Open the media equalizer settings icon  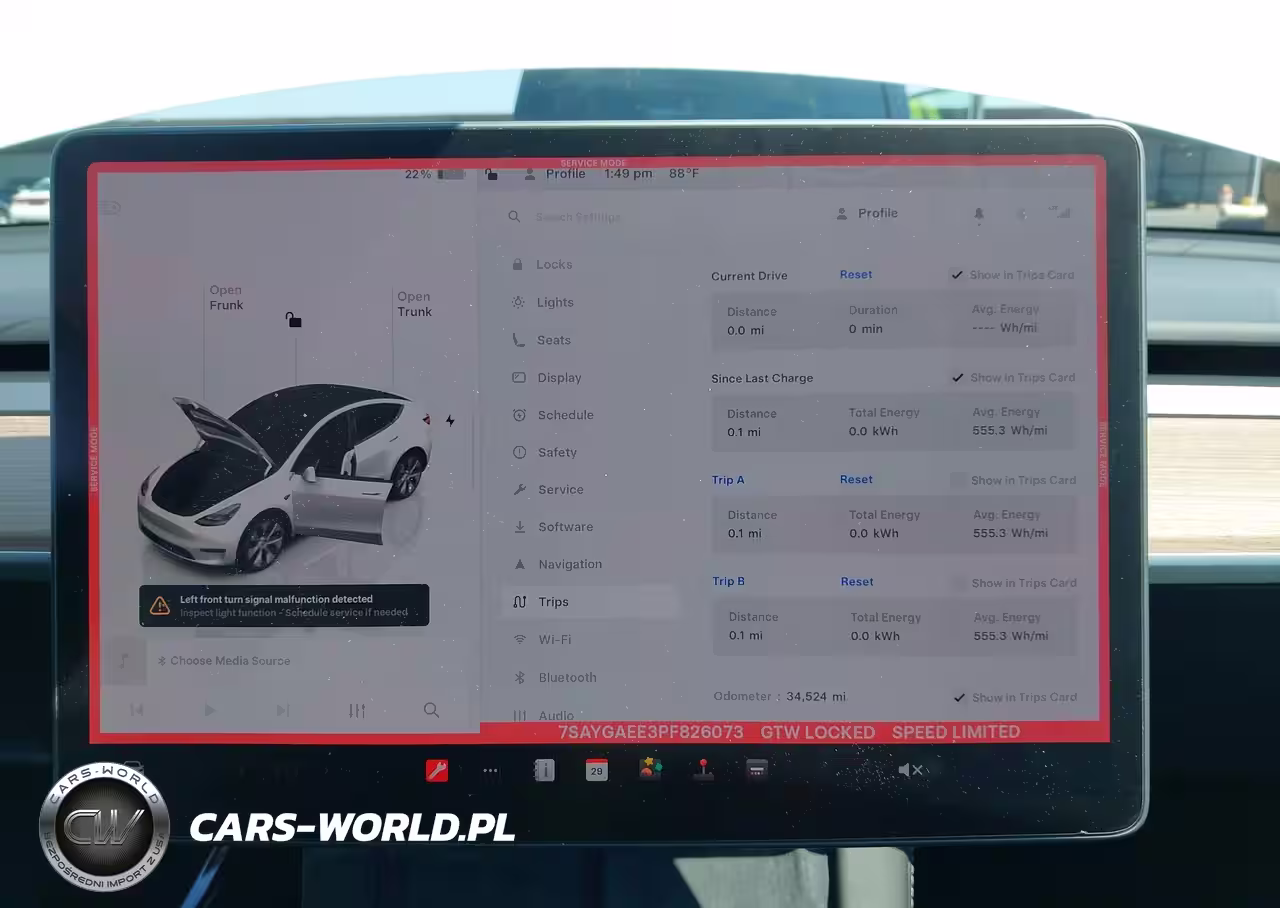click(x=357, y=710)
